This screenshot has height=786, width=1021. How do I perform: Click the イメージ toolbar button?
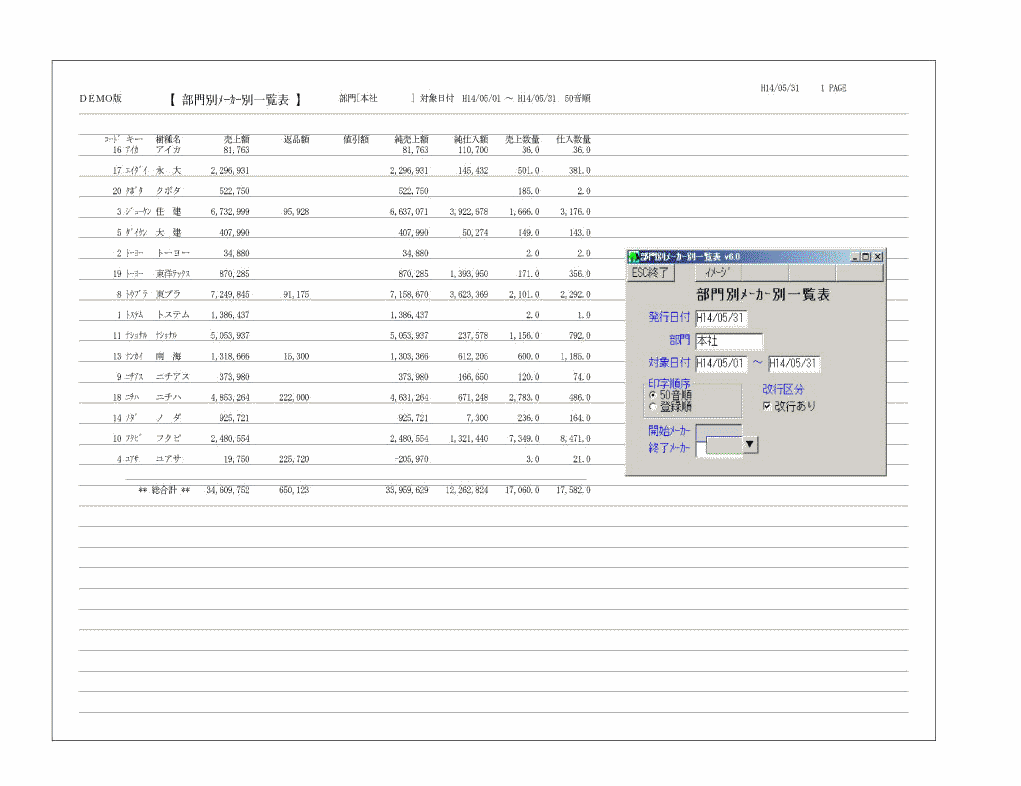[x=718, y=273]
